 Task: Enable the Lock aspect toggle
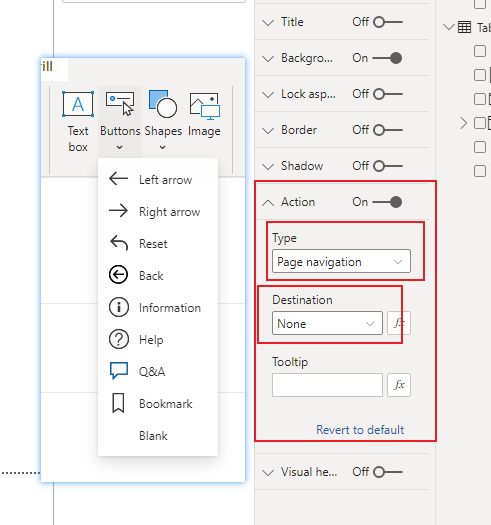tap(388, 94)
